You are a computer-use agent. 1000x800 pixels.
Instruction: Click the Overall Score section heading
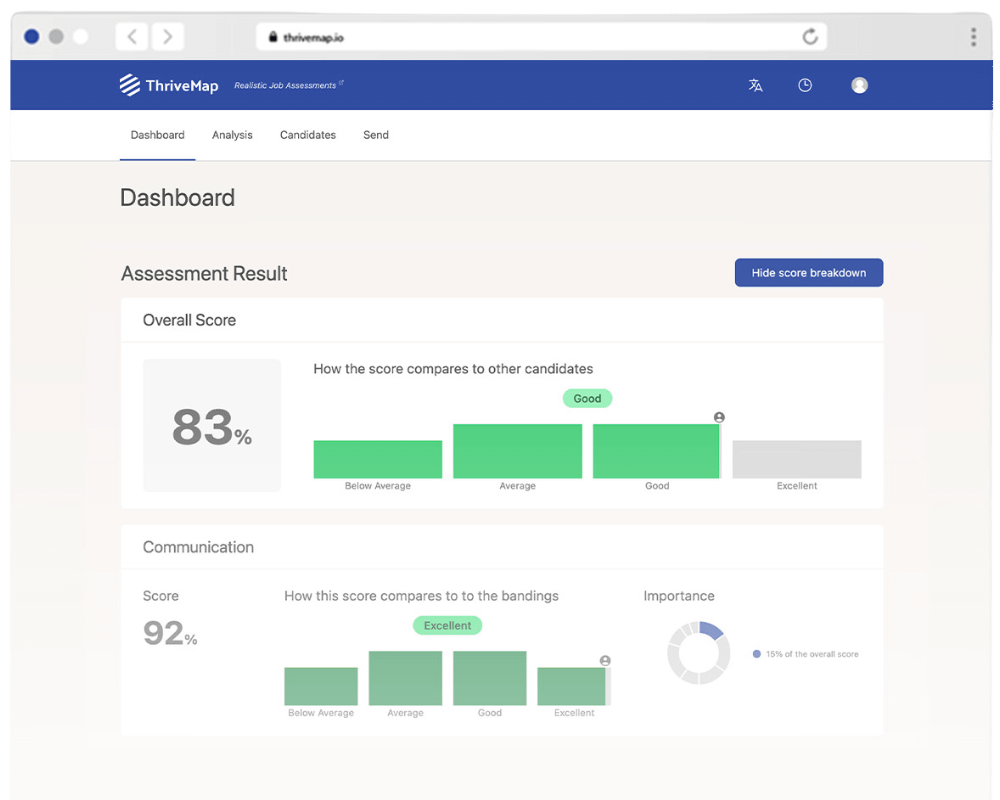(x=189, y=320)
